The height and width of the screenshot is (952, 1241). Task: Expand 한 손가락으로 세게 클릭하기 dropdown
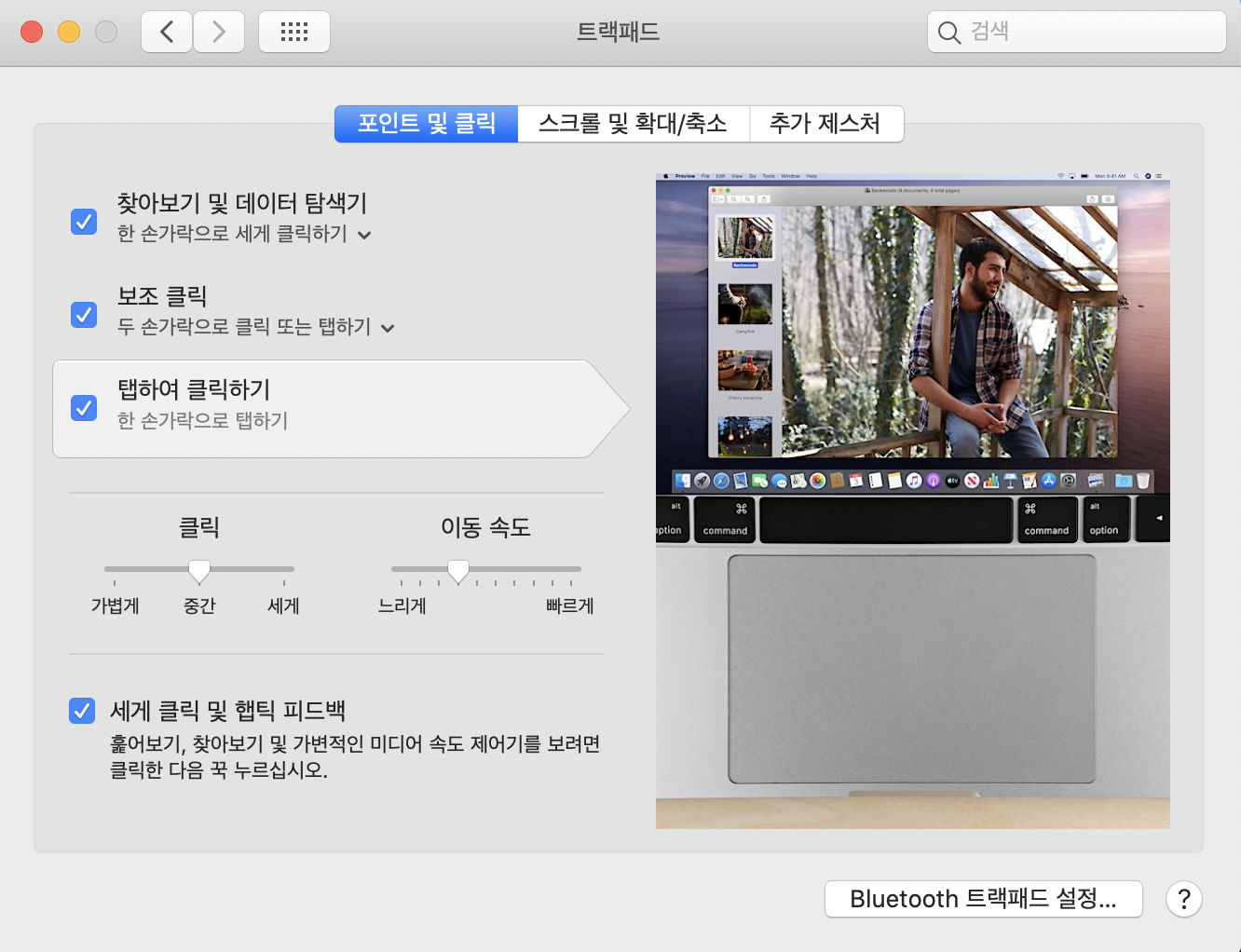[x=244, y=234]
